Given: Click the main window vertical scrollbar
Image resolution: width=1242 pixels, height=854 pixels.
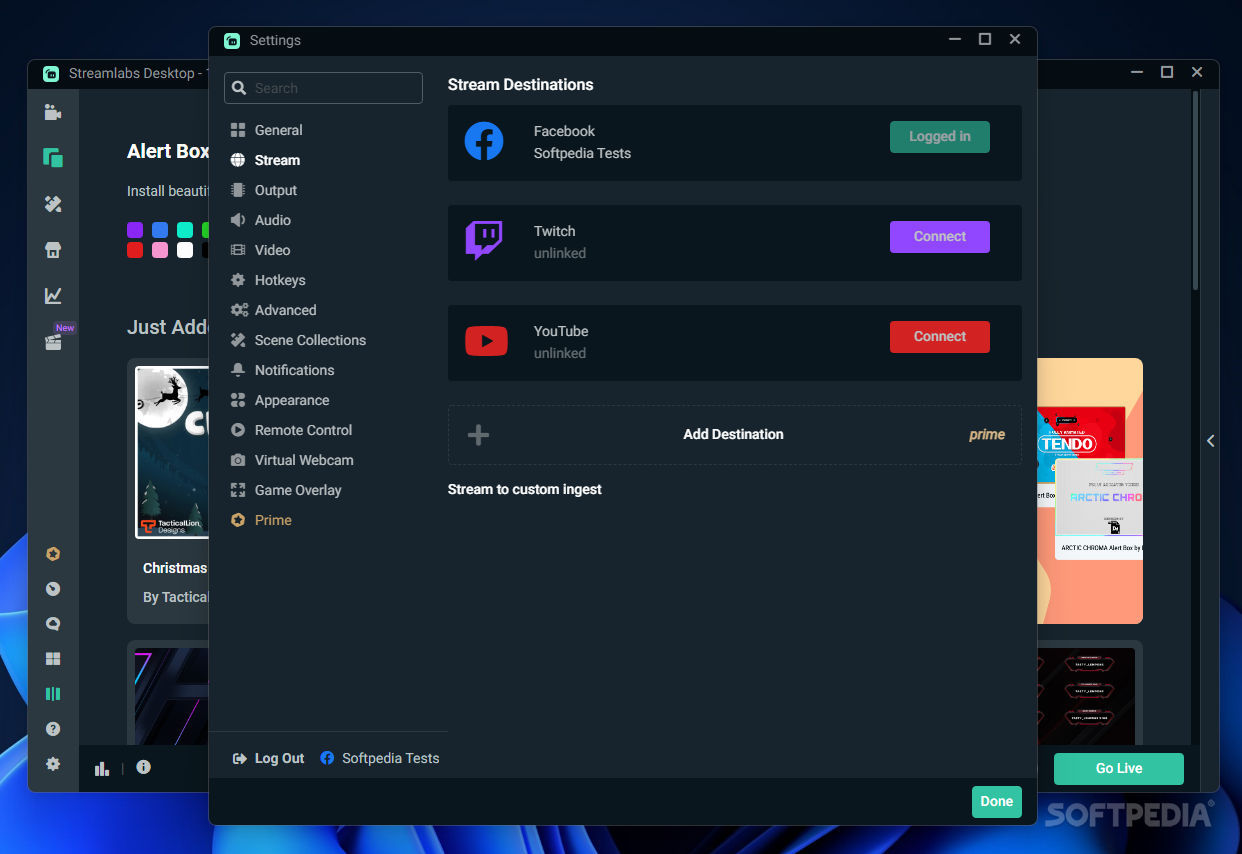Looking at the screenshot, I should [x=1195, y=190].
